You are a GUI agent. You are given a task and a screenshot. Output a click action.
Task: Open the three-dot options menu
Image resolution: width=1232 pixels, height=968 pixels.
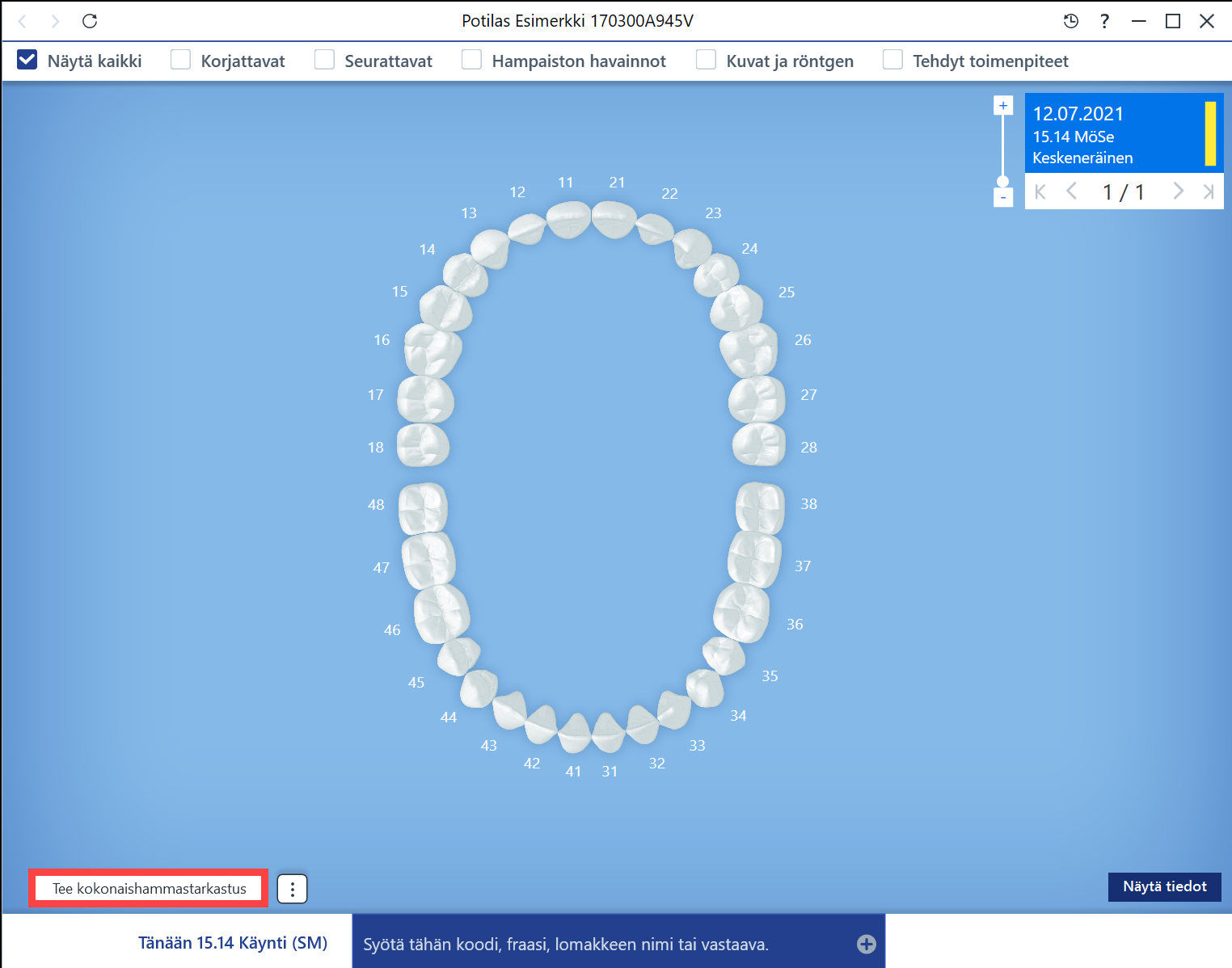click(x=292, y=889)
